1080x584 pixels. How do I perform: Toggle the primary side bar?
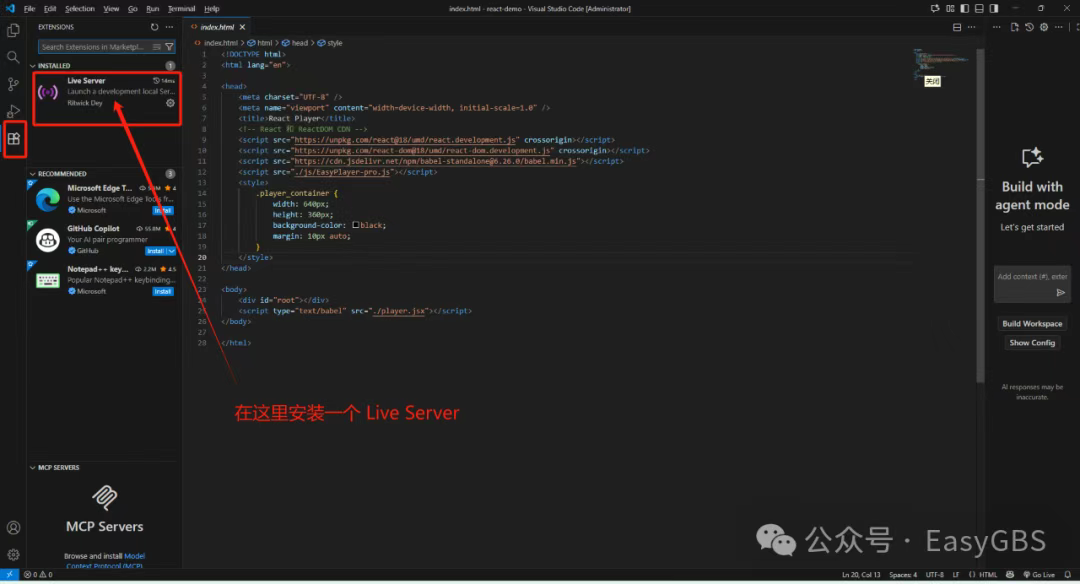pos(964,8)
